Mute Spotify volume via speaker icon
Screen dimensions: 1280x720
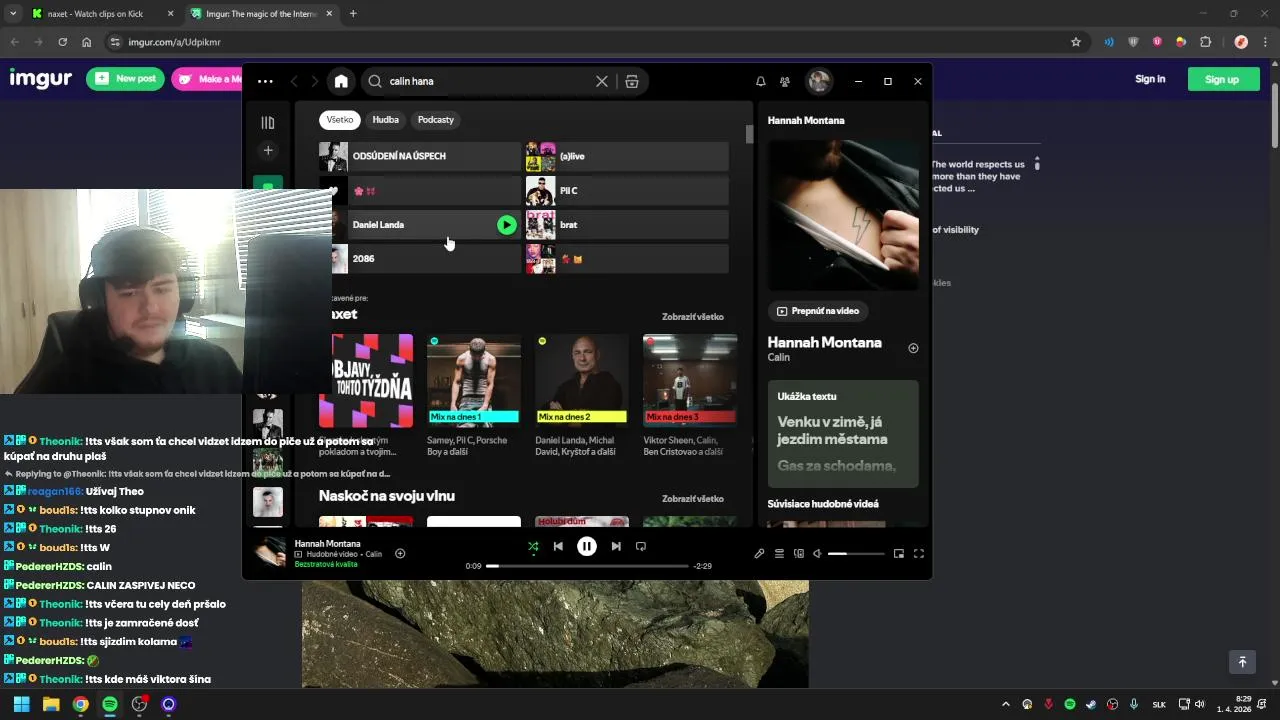point(817,553)
